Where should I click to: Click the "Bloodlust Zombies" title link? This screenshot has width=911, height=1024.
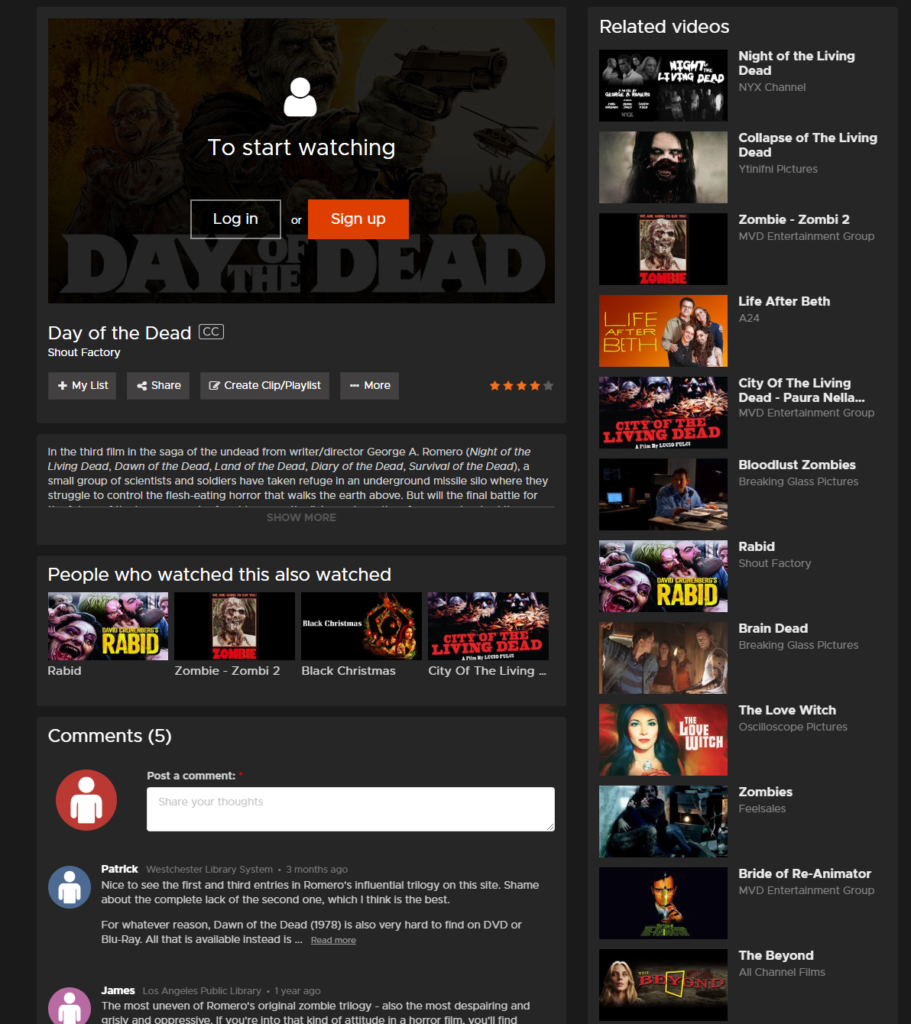[x=797, y=465]
